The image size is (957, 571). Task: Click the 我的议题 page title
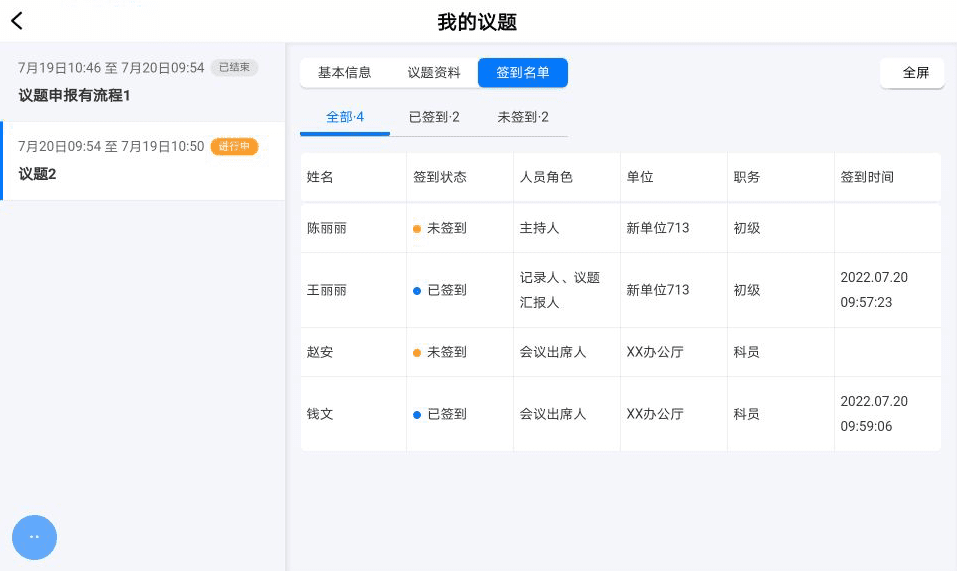pyautogui.click(x=477, y=22)
